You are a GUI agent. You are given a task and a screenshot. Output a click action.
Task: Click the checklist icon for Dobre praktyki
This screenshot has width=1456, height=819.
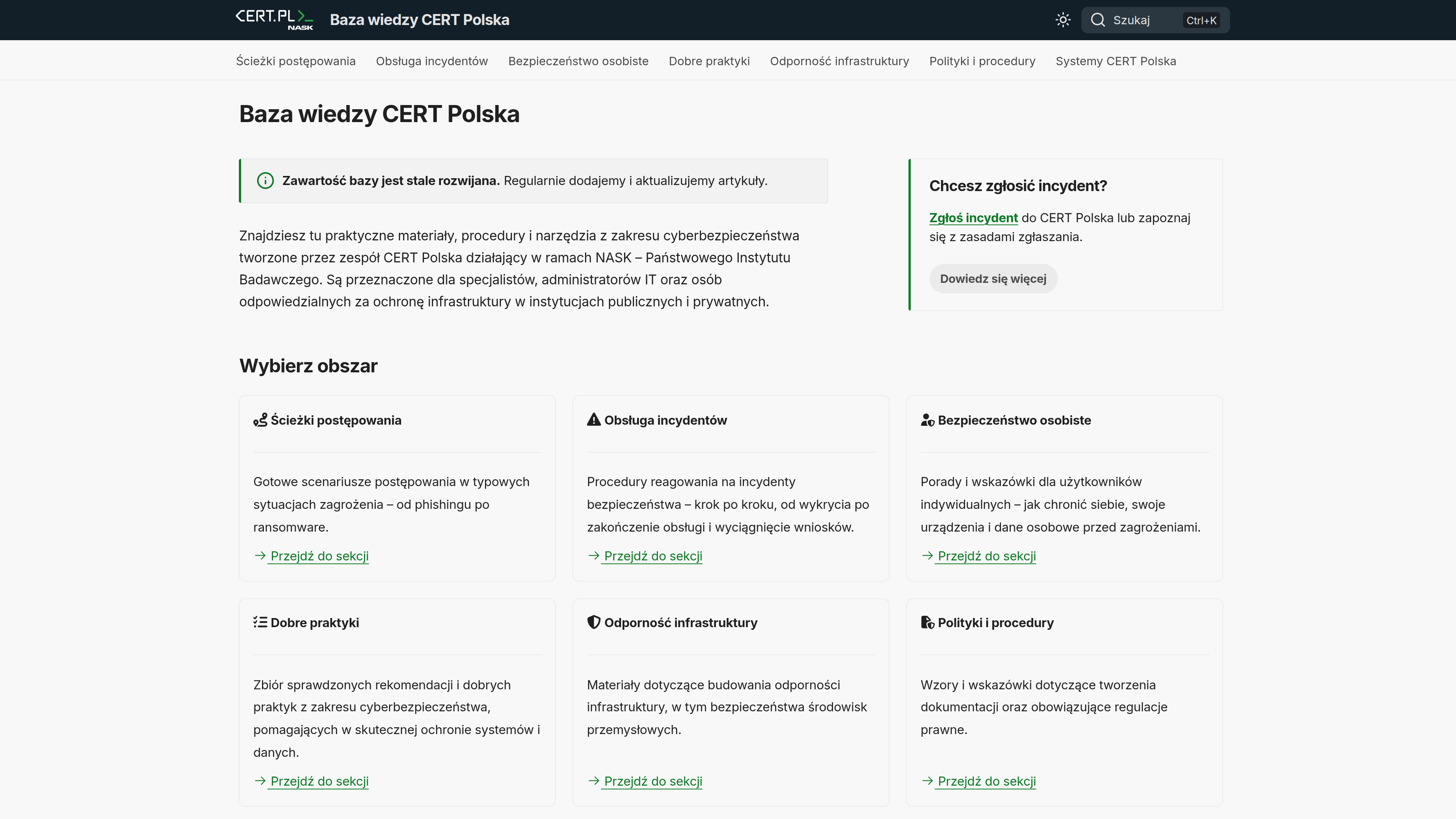pyautogui.click(x=260, y=622)
